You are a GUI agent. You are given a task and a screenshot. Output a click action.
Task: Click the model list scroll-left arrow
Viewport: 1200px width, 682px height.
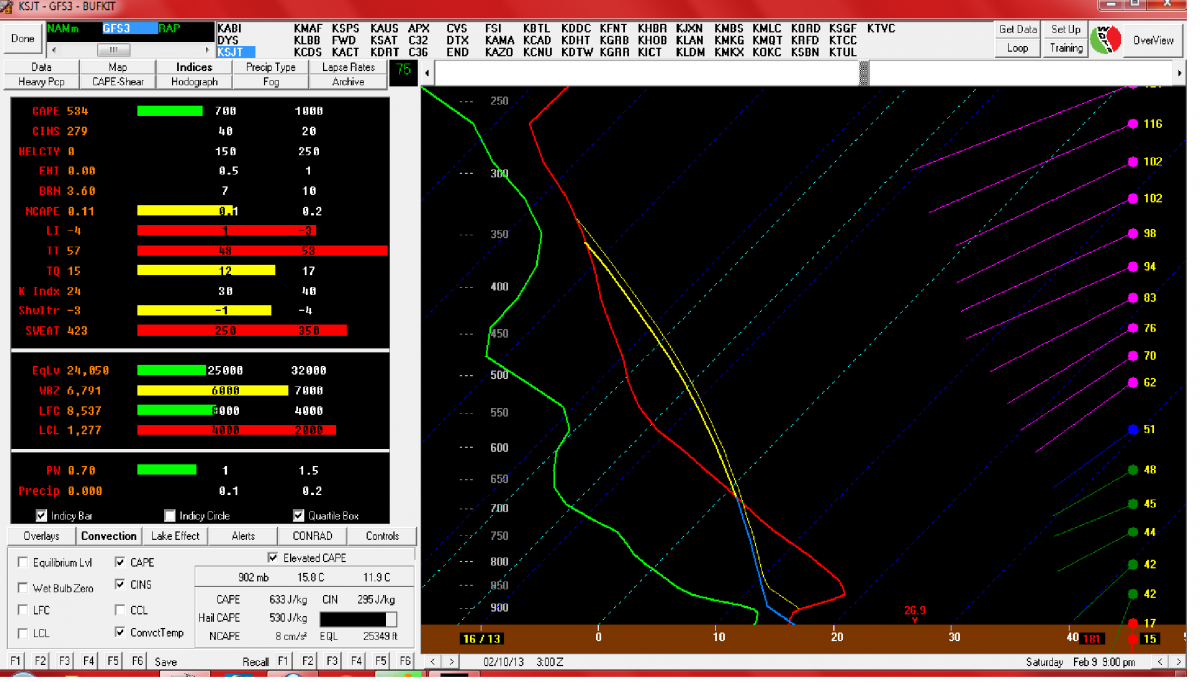point(53,49)
